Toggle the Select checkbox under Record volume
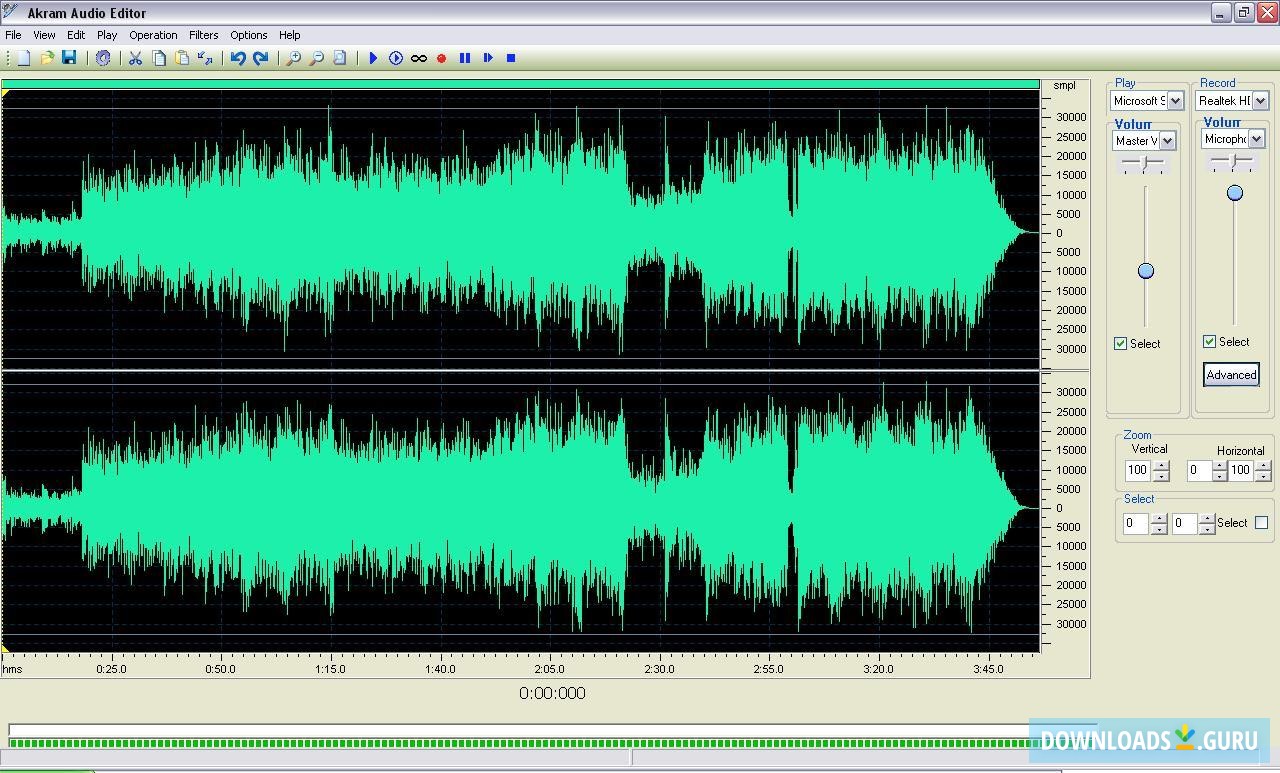Screen dimensions: 1280x773 point(1208,341)
